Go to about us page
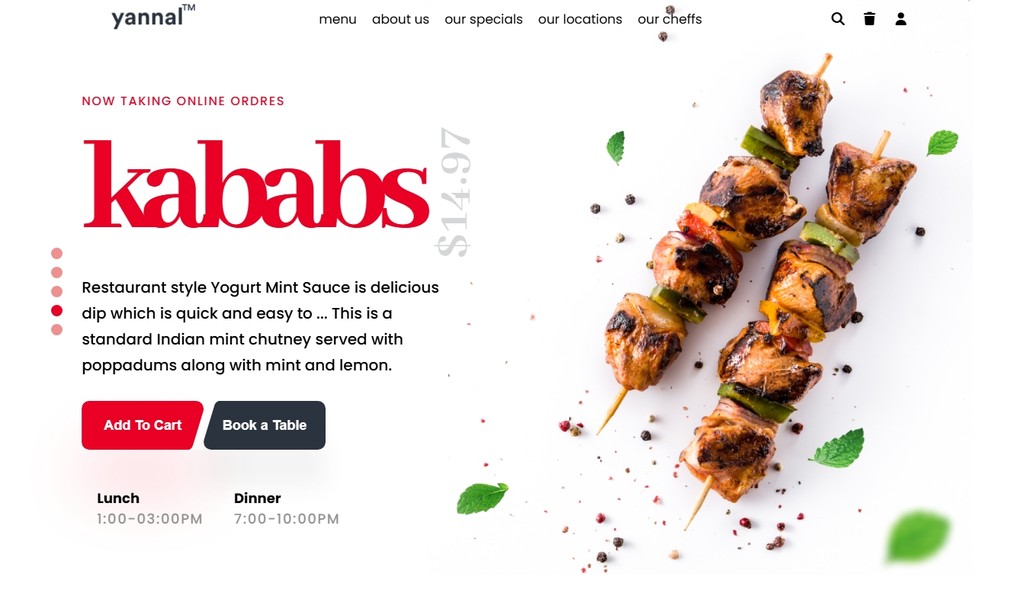Screen dimensions: 1024x609 pyautogui.click(x=400, y=20)
